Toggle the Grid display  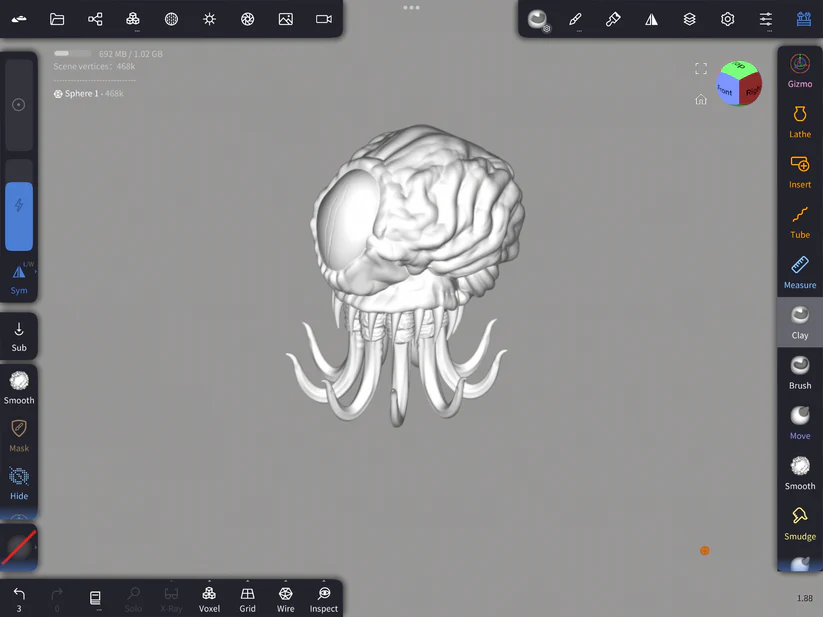point(247,599)
